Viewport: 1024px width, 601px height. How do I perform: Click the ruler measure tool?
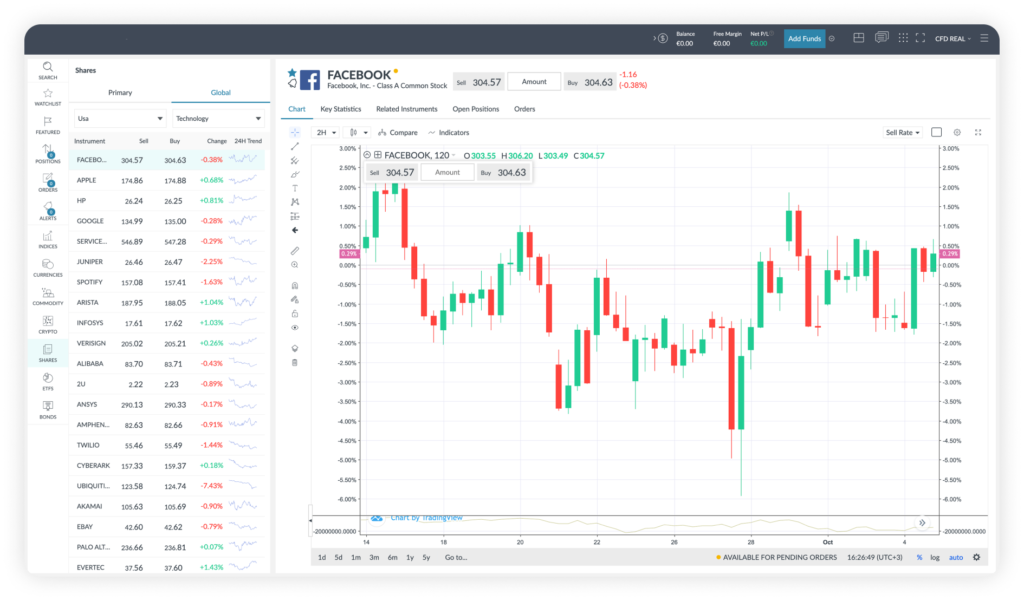click(x=295, y=250)
